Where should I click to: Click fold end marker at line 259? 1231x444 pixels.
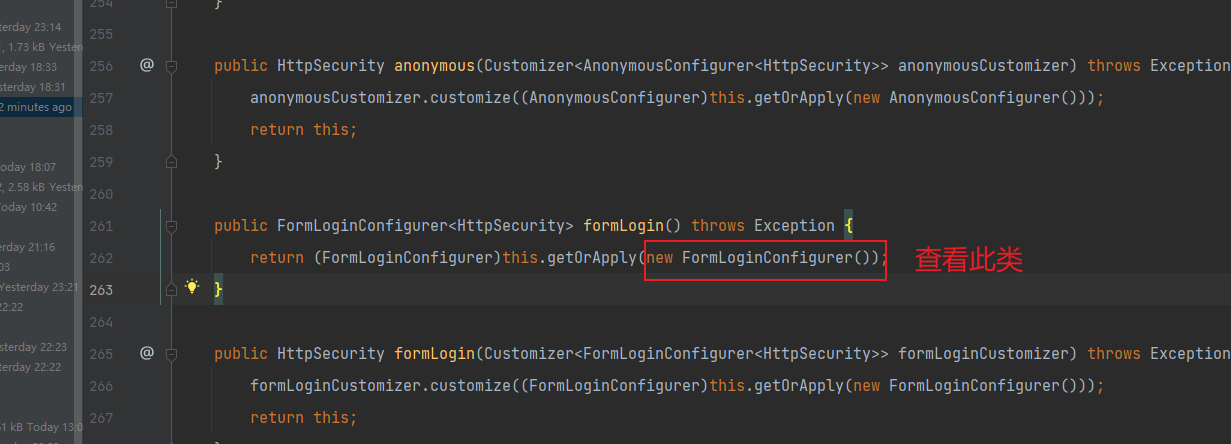pyautogui.click(x=171, y=161)
